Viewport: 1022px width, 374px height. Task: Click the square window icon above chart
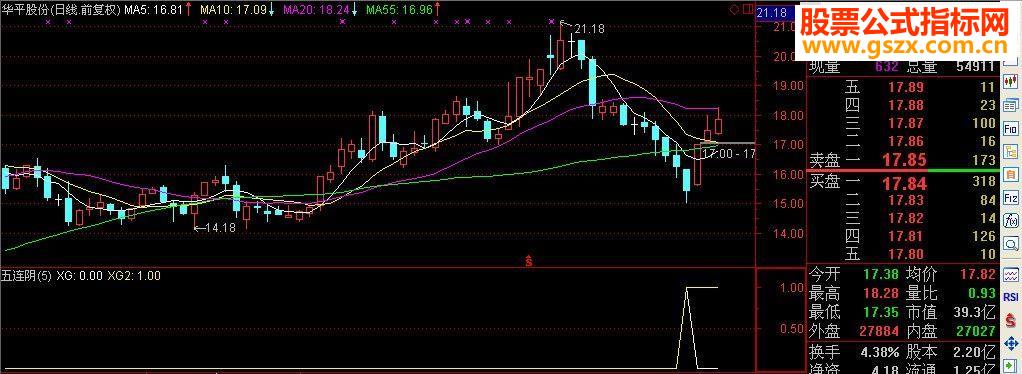pyautogui.click(x=747, y=10)
